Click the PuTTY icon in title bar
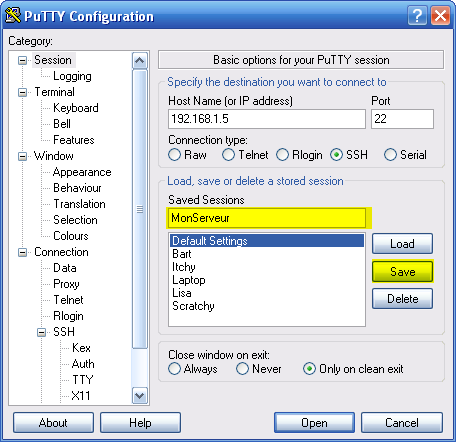Screen dimensions: 456x442 click(x=13, y=15)
